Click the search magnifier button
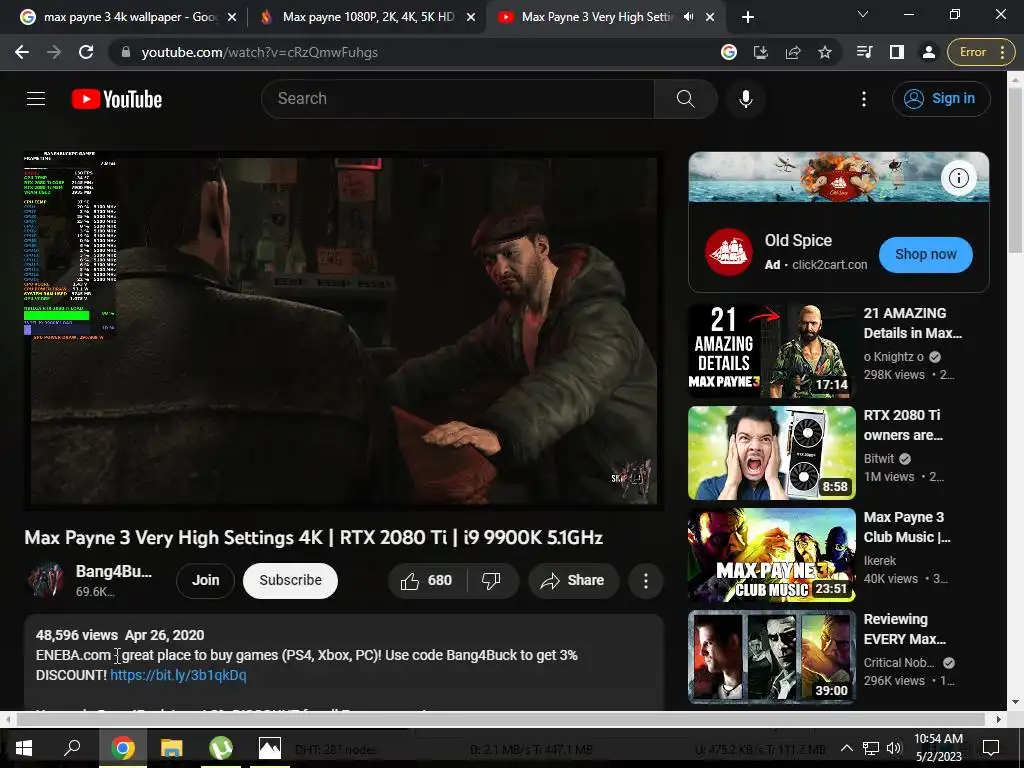Viewport: 1024px width, 768px height. pos(685,99)
